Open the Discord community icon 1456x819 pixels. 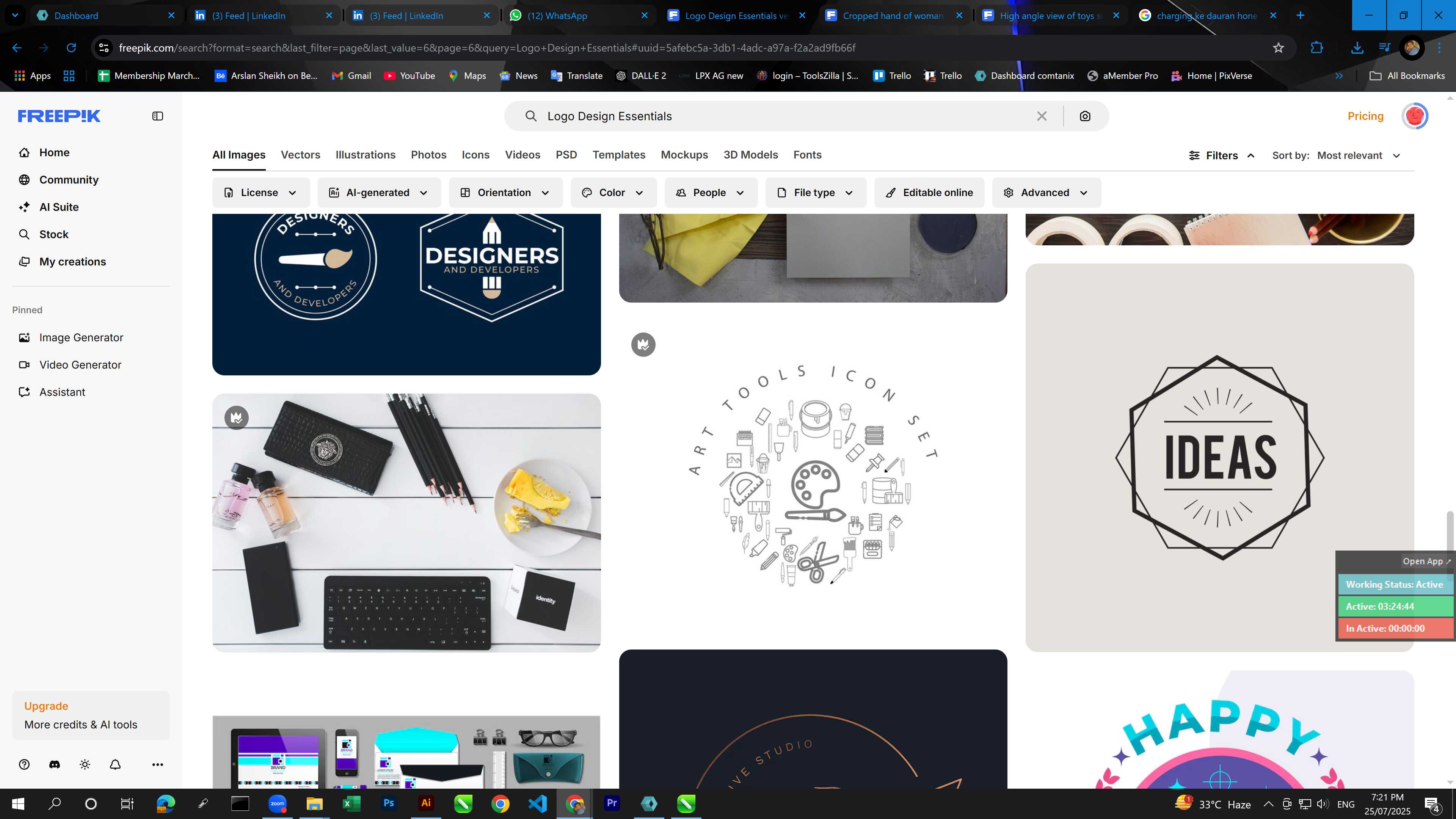[55, 764]
